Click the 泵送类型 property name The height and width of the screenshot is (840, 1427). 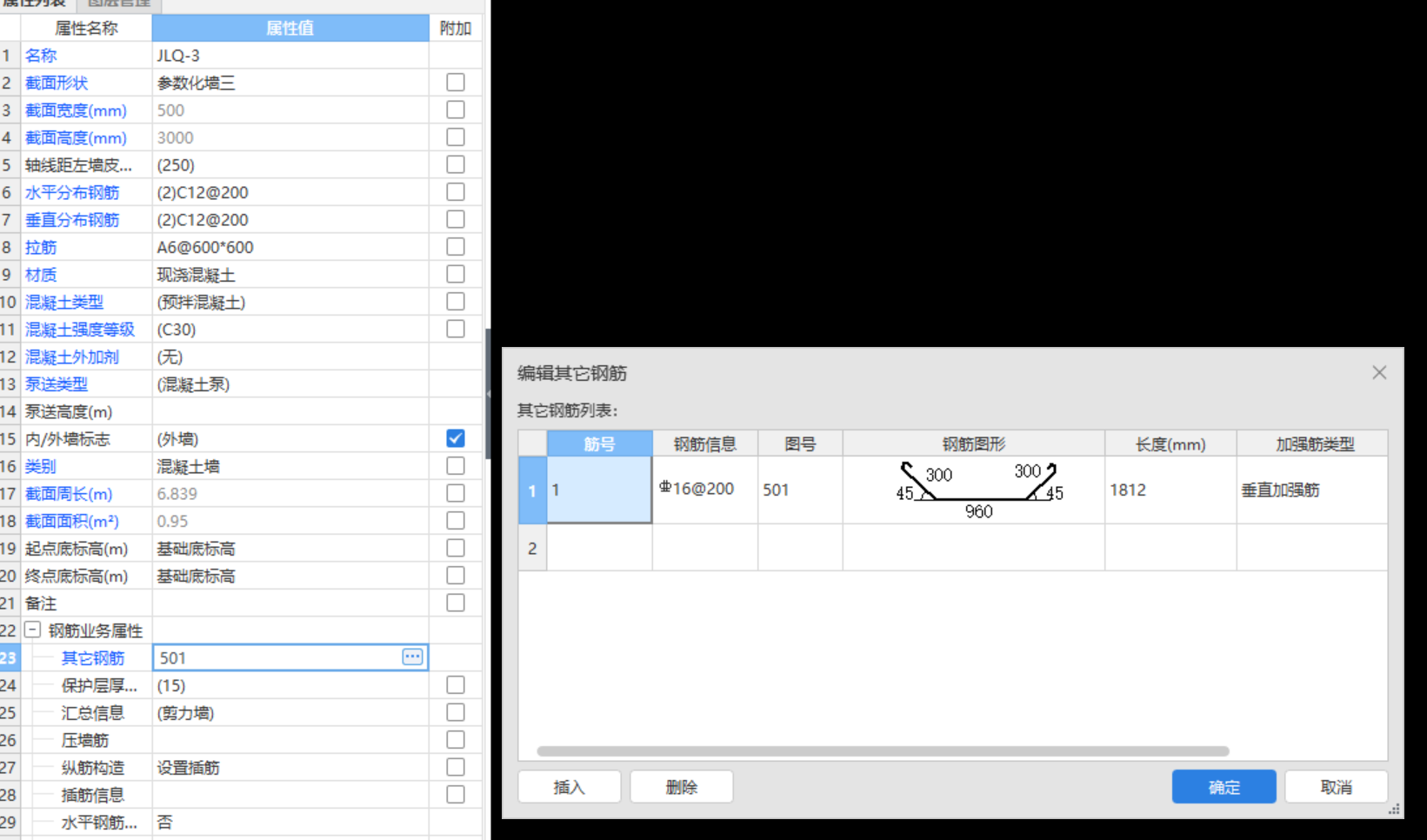(x=57, y=383)
